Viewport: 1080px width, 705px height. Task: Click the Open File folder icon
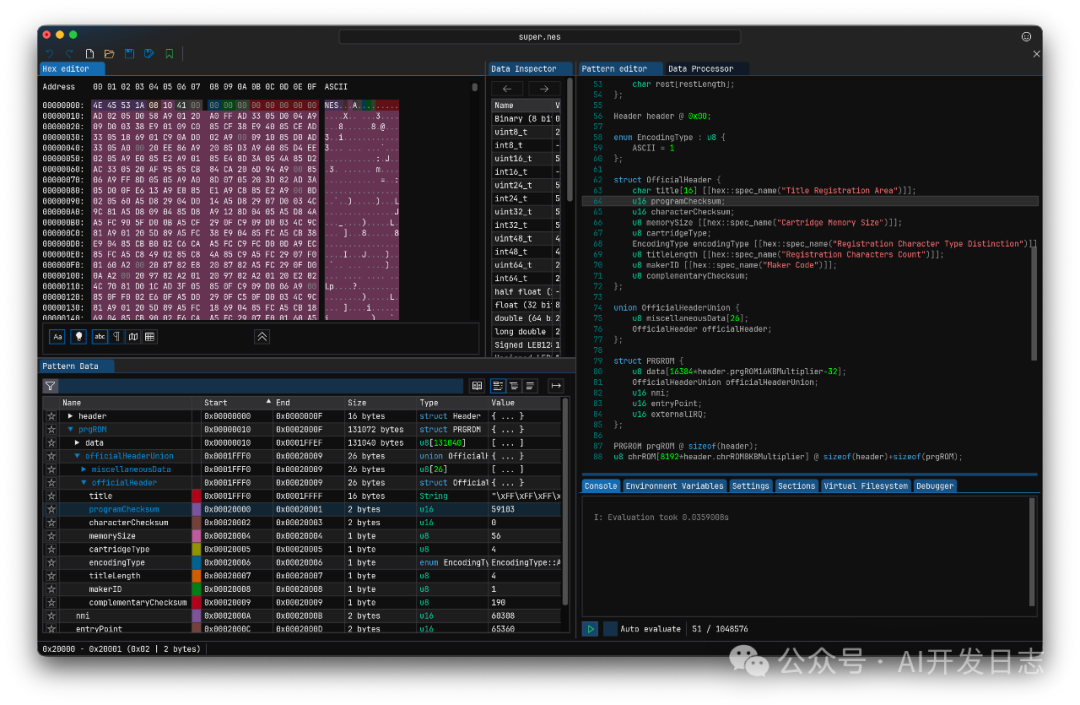(x=109, y=53)
